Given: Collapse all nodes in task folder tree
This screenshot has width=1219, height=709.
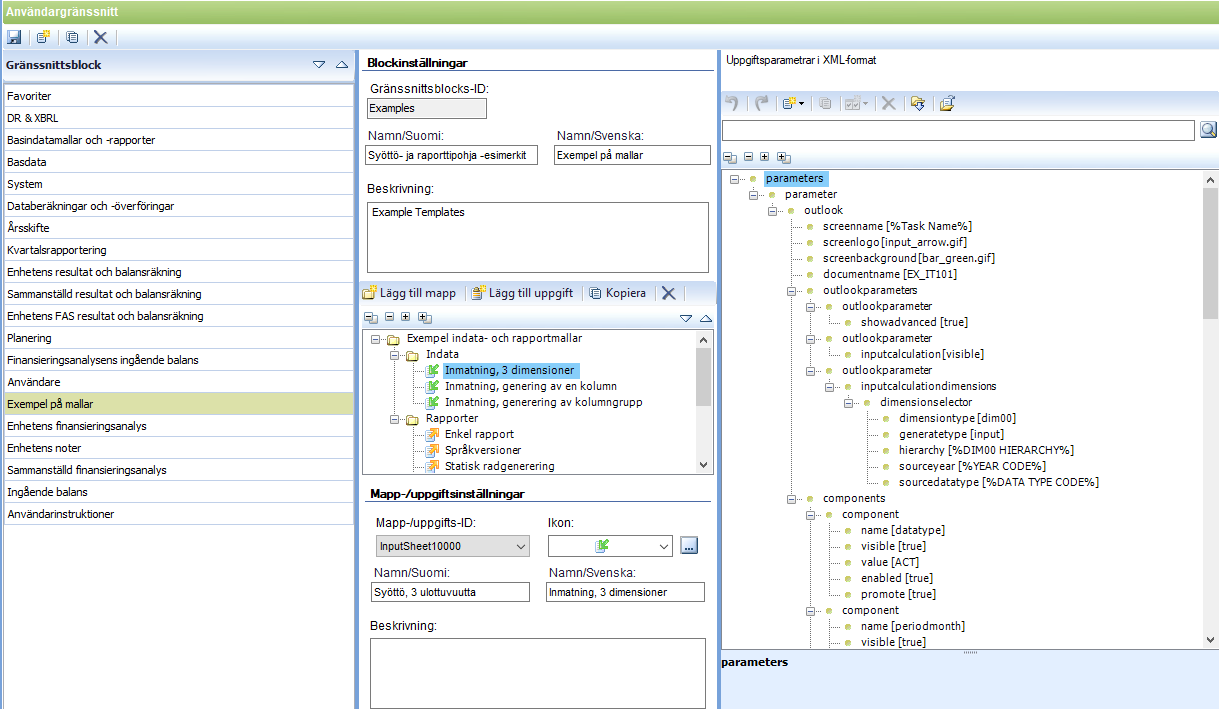Looking at the screenshot, I should coord(370,317).
